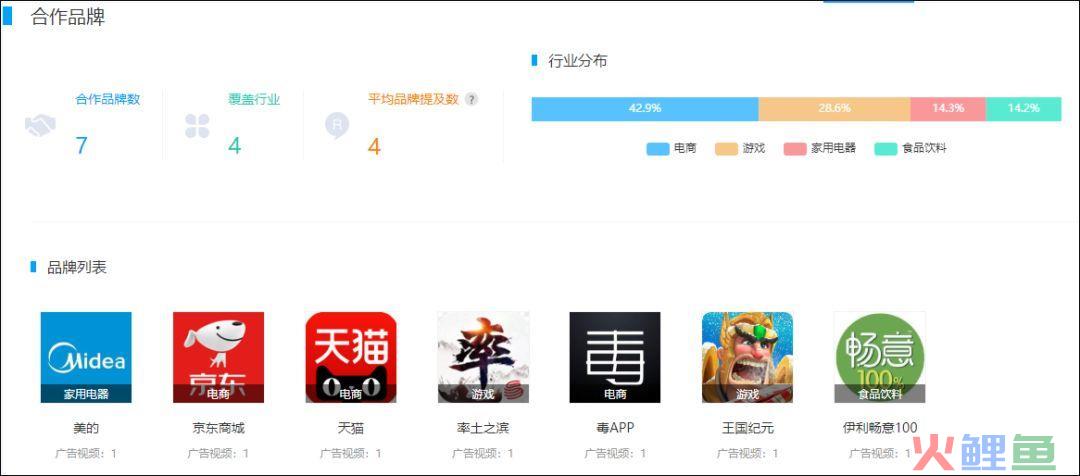Select the 天猫 brand logo tile
This screenshot has height=476, width=1080.
pos(351,357)
